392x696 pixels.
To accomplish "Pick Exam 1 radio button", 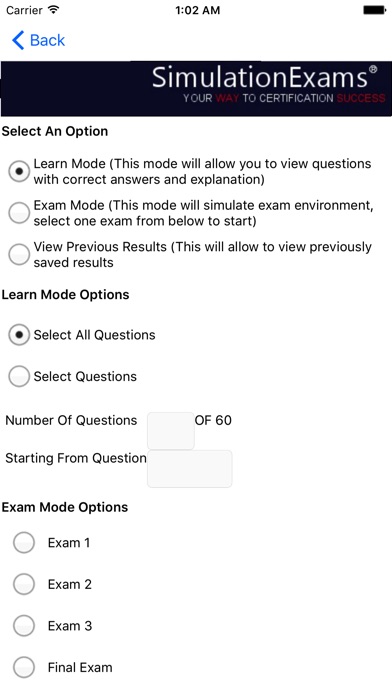I will [x=24, y=542].
